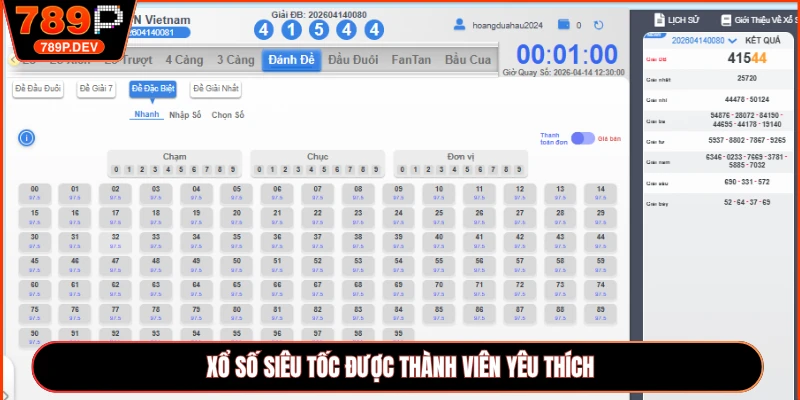Image resolution: width=800 pixels, height=400 pixels.
Task: Choose the Chọn Số input mode
Action: click(228, 115)
